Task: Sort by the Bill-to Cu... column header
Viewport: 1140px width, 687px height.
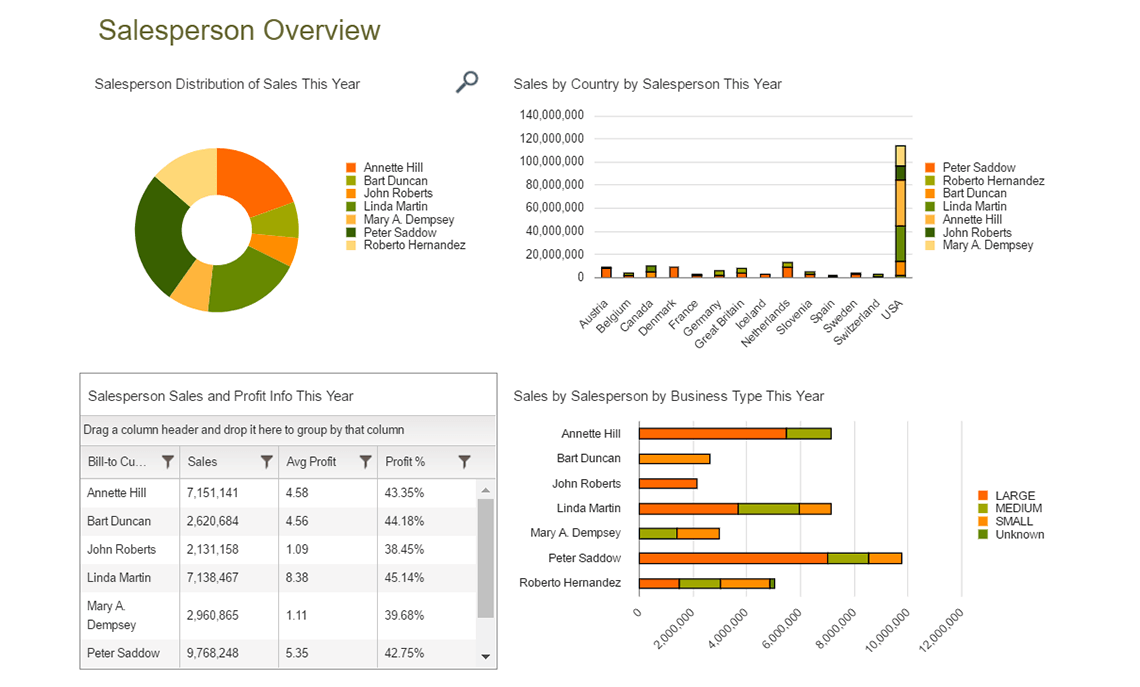Action: (117, 462)
